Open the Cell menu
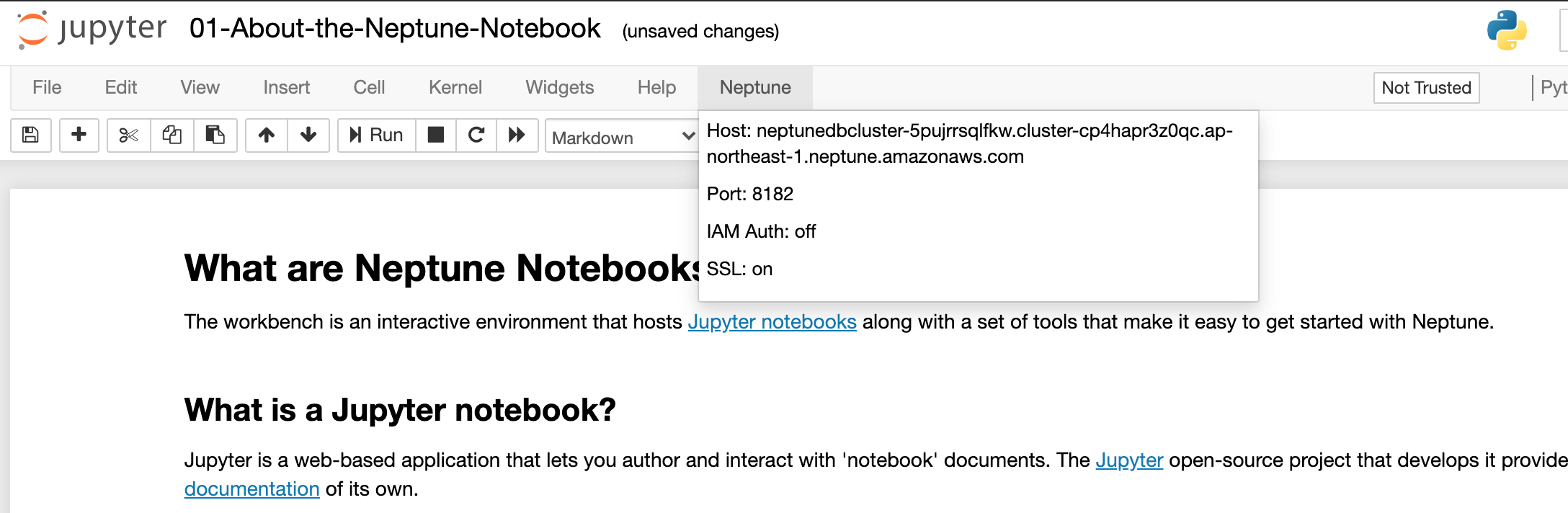1568x513 pixels. (370, 87)
